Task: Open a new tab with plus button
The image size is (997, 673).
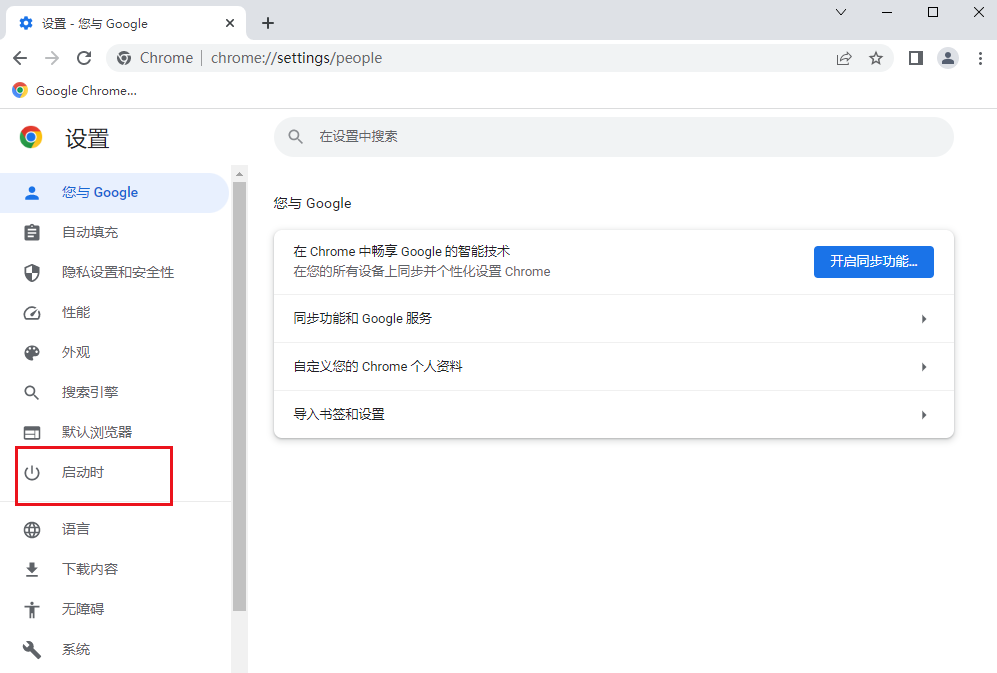Action: pos(268,23)
